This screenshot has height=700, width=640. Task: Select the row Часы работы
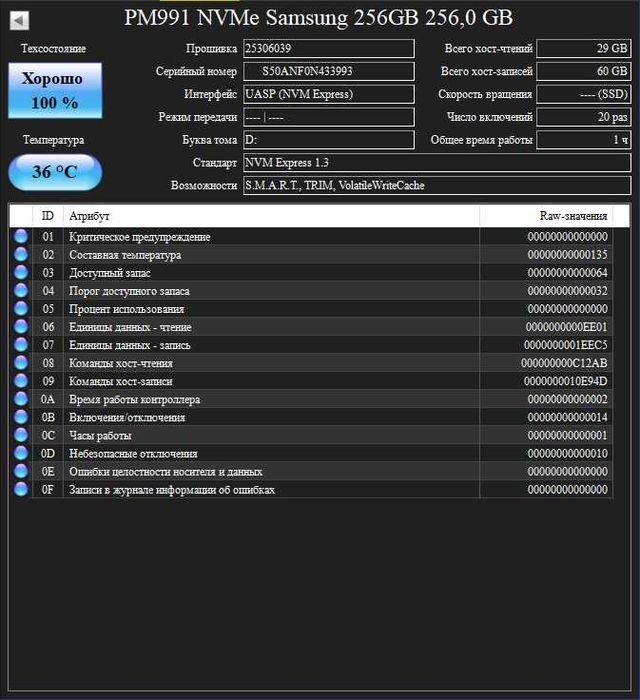coord(311,435)
